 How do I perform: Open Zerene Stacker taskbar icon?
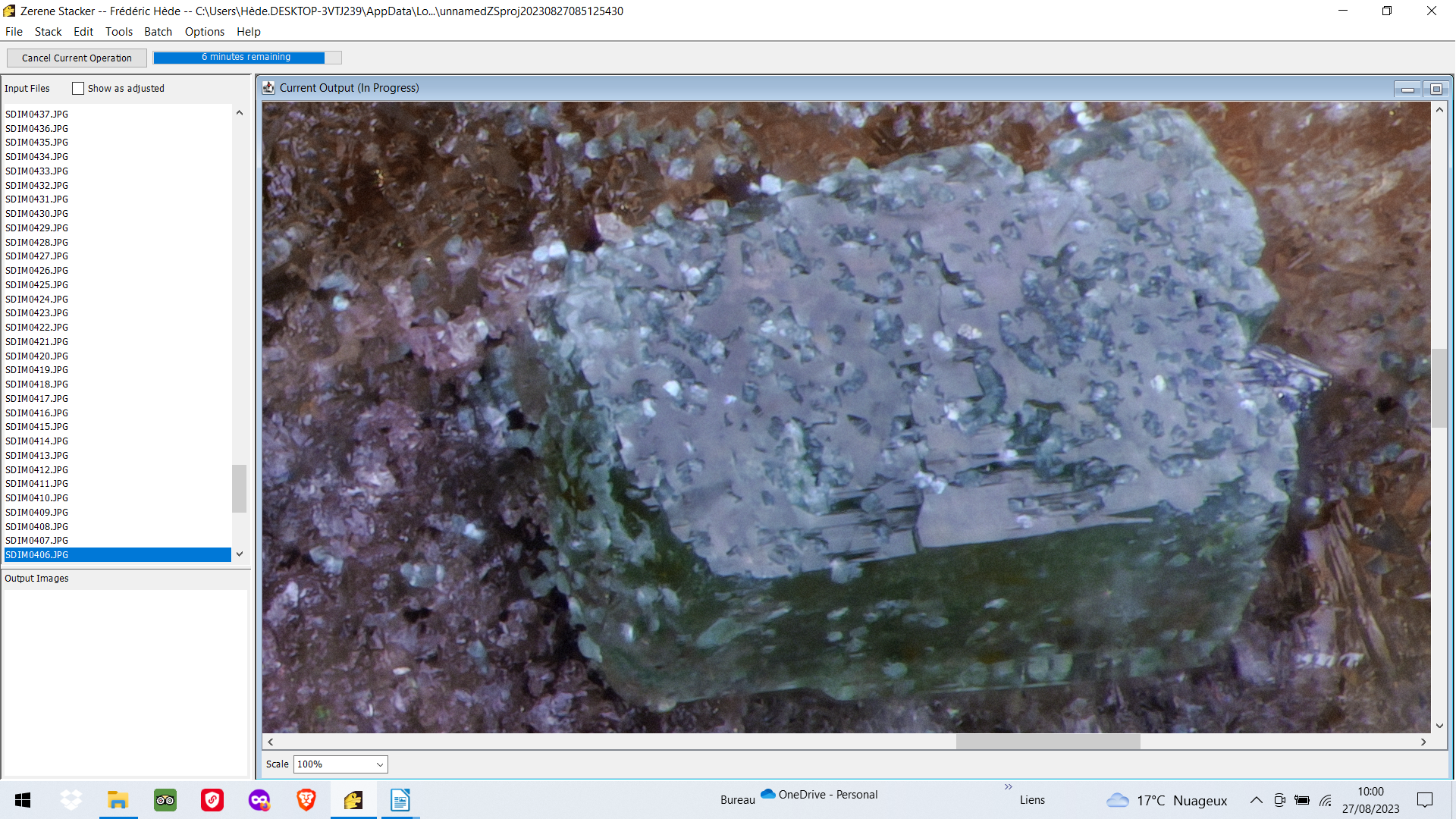353,800
